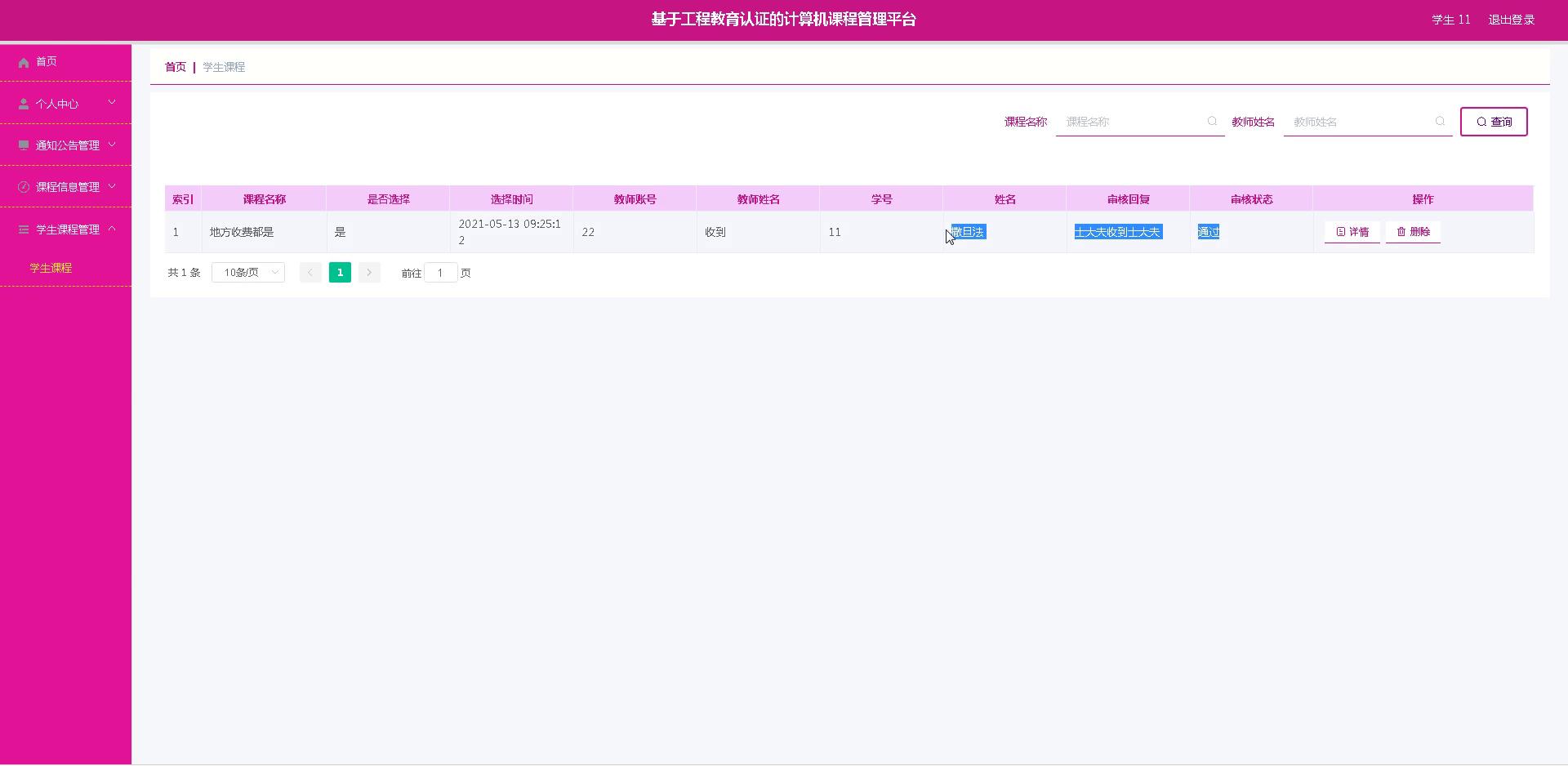Click 退出登录 to log out
This screenshot has height=766, width=1568.
(1512, 19)
